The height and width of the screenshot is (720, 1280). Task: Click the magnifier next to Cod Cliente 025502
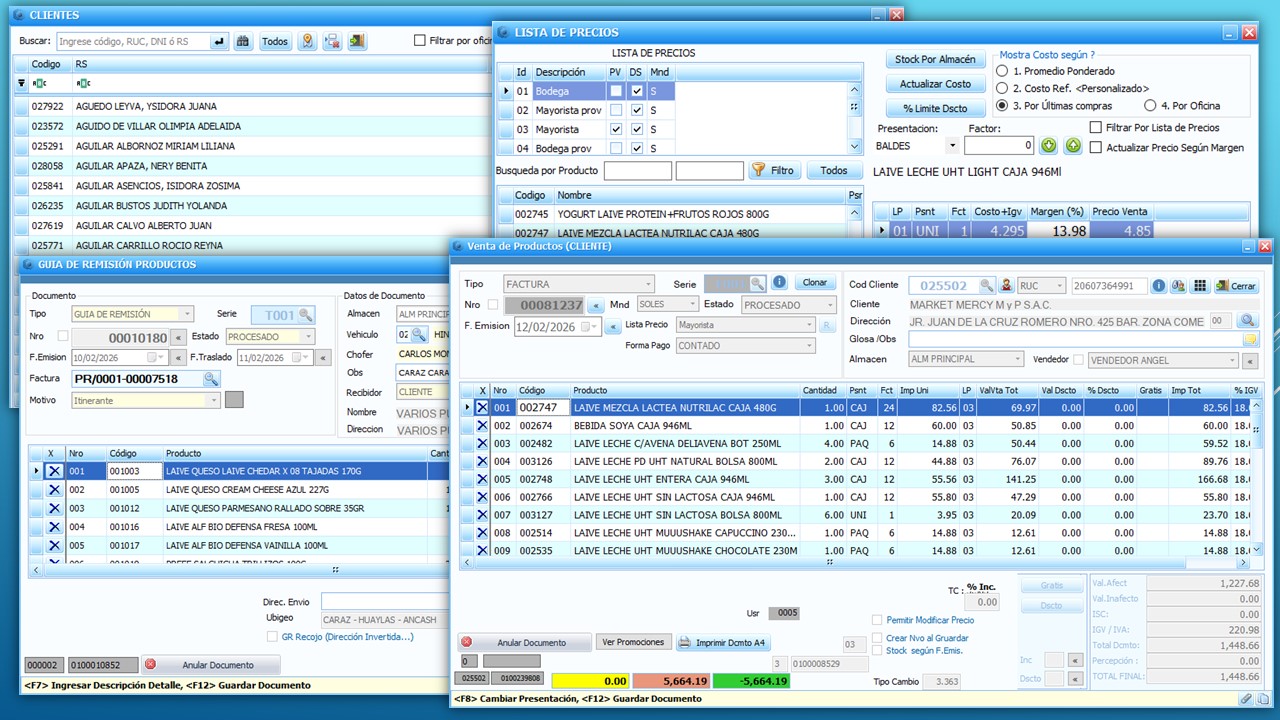tap(986, 286)
